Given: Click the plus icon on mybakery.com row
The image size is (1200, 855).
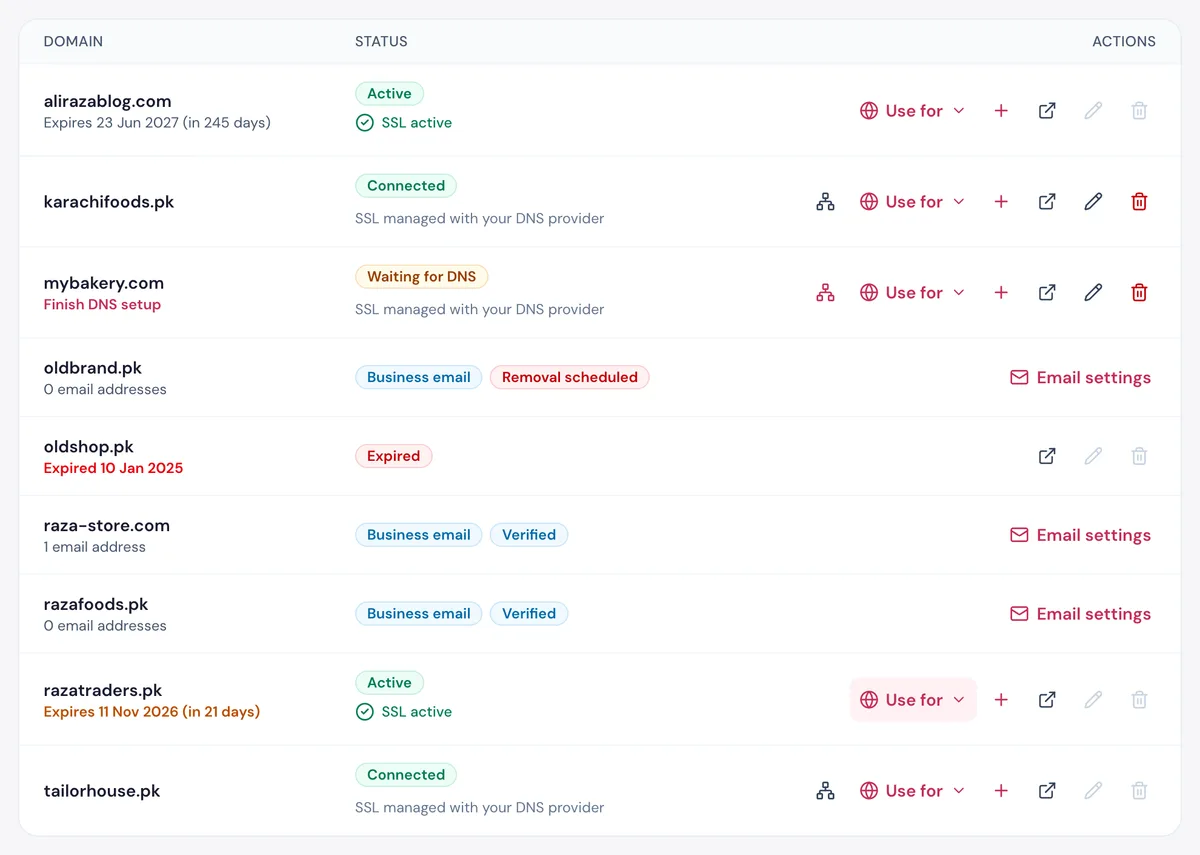Looking at the screenshot, I should coord(1001,293).
